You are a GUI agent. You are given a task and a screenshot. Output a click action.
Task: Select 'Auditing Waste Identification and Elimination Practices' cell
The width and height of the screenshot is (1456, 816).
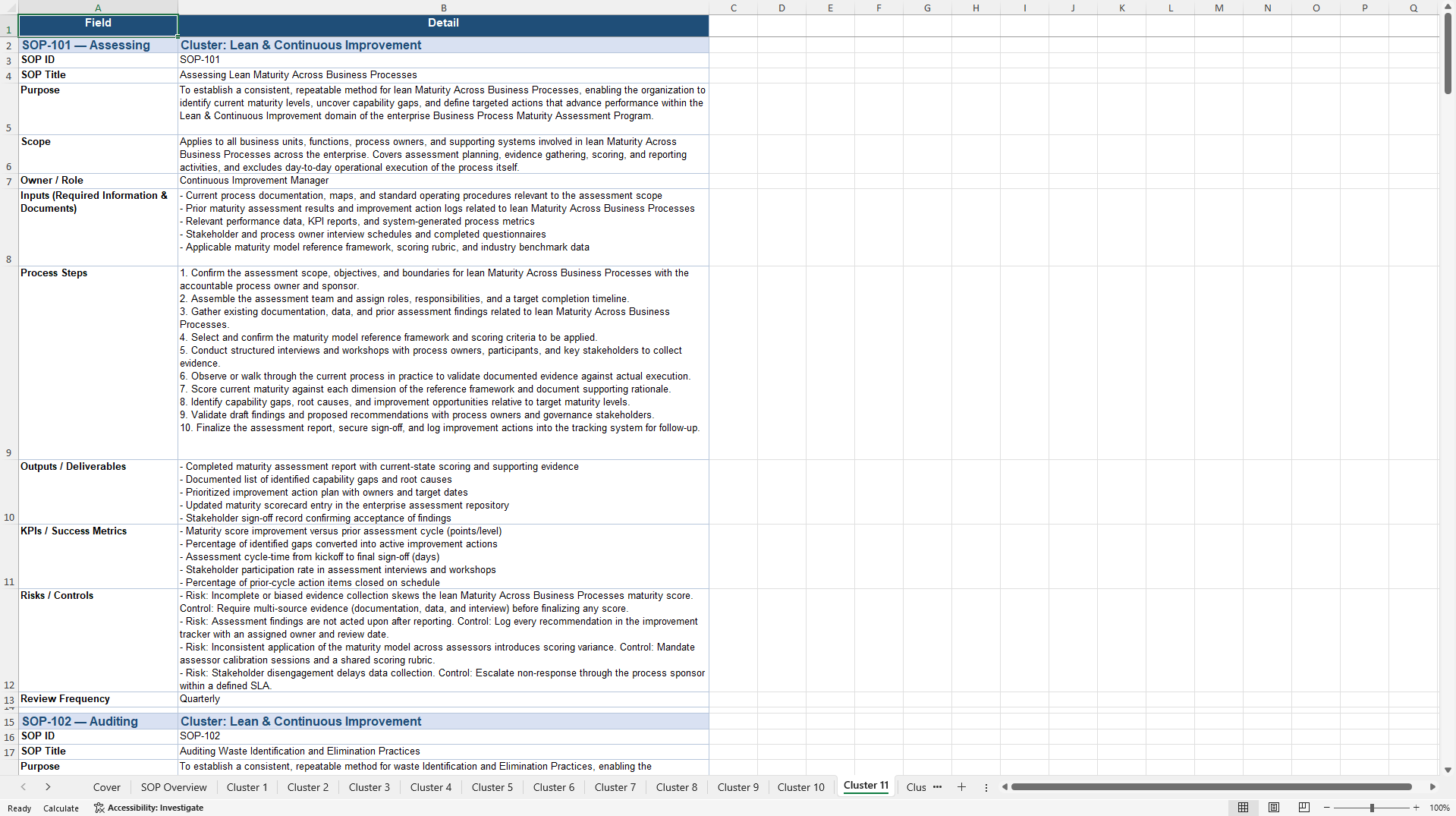444,751
